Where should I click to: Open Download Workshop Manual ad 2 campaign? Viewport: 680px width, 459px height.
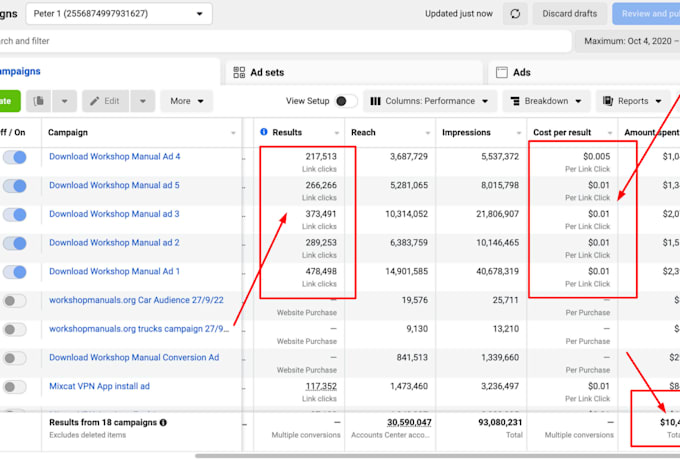click(x=114, y=243)
